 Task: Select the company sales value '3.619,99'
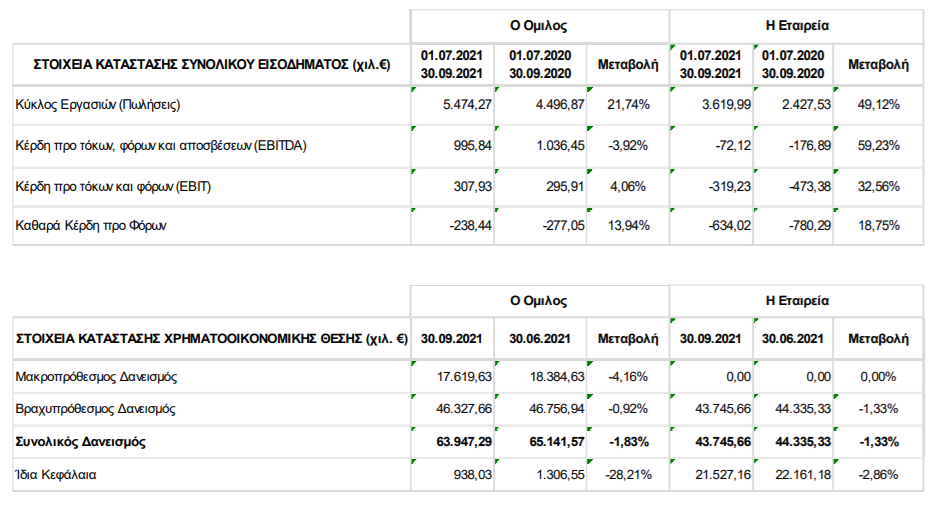tap(726, 104)
